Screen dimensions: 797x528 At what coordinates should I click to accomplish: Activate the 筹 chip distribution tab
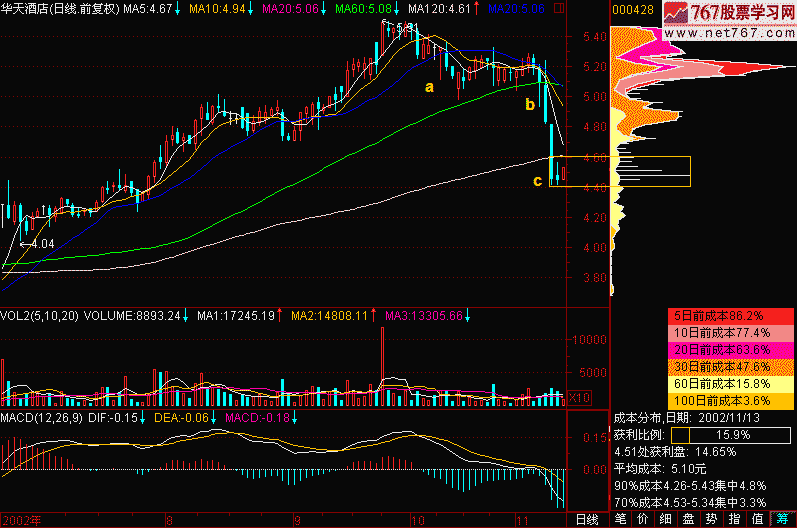[x=781, y=519]
